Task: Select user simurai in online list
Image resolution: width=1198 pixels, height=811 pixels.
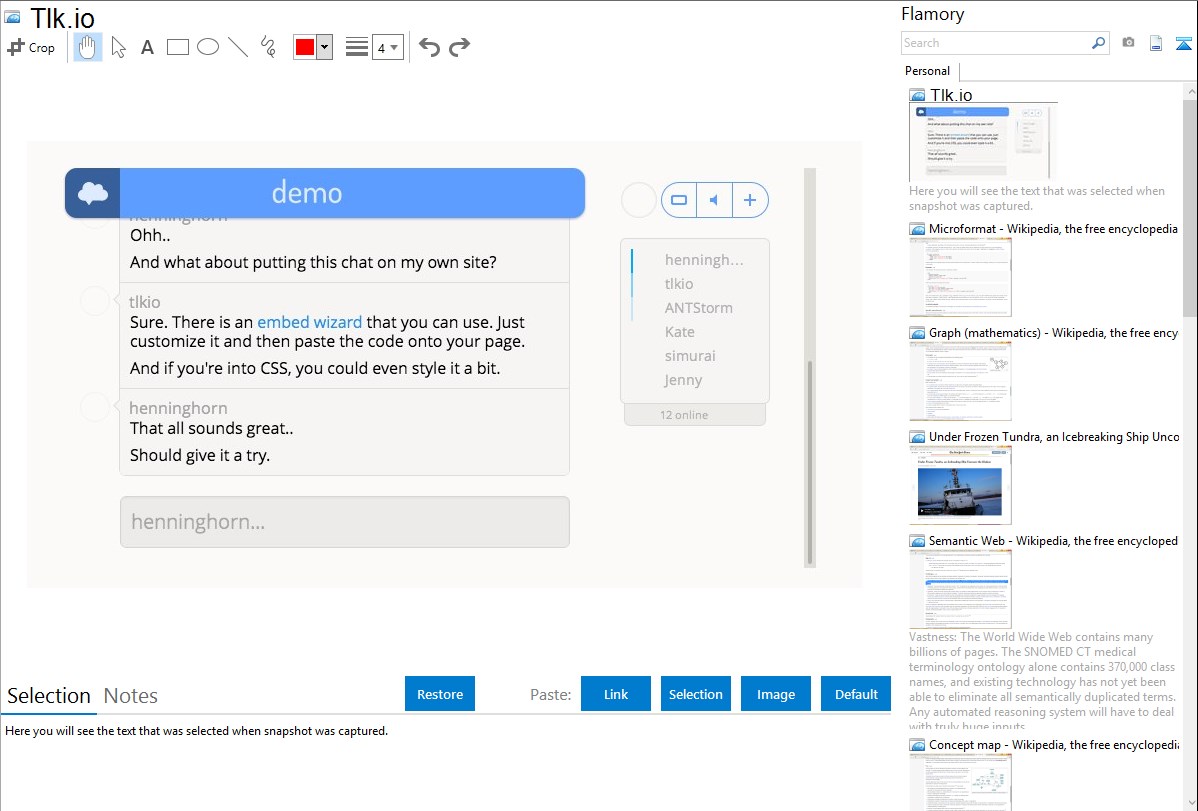Action: [x=690, y=355]
